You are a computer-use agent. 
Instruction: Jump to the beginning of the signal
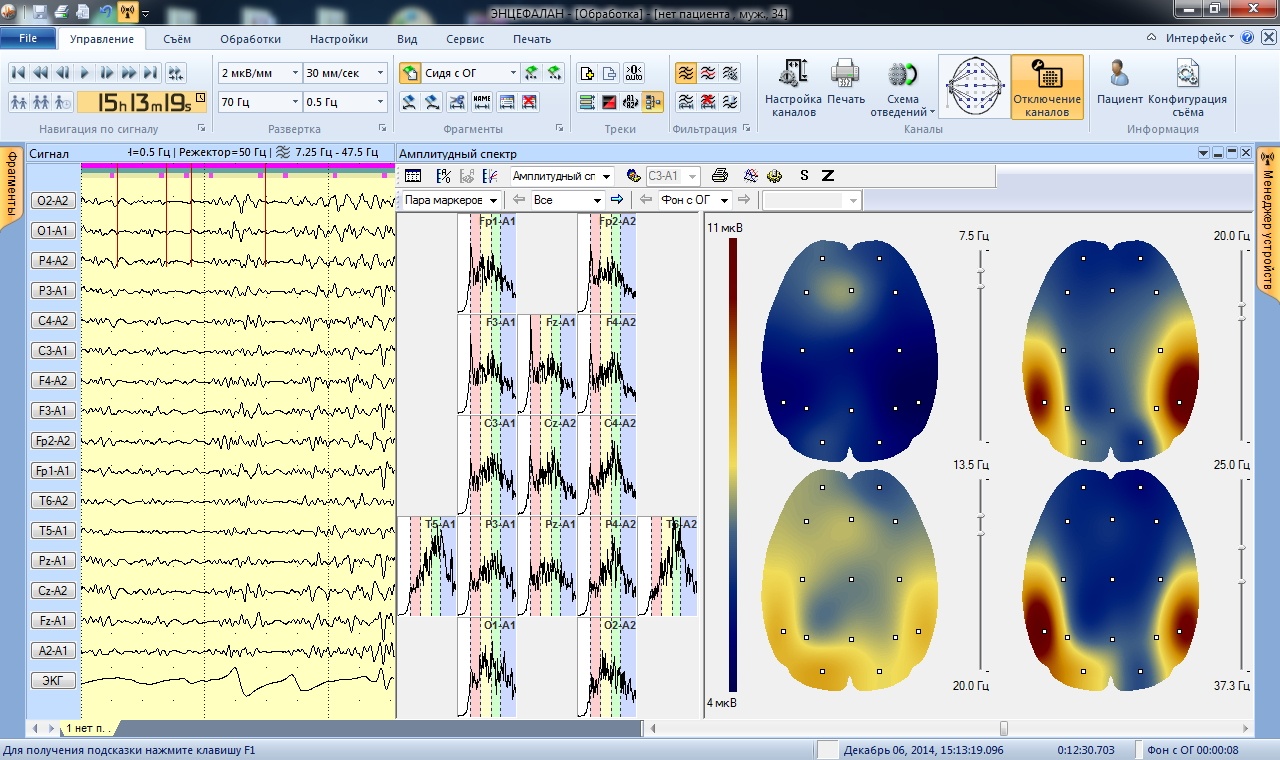(x=18, y=73)
